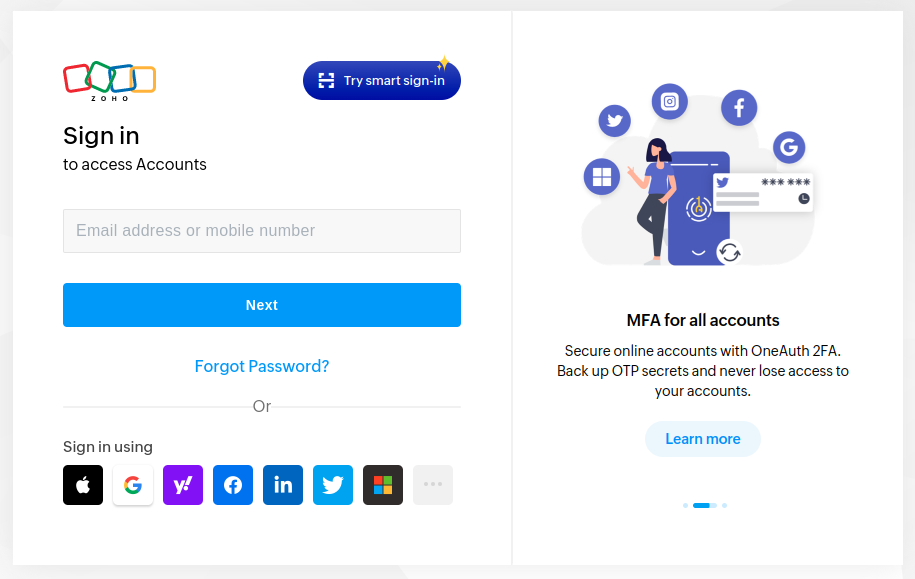This screenshot has width=915, height=579.
Task: Click the LinkedIn sign-in icon
Action: [283, 485]
